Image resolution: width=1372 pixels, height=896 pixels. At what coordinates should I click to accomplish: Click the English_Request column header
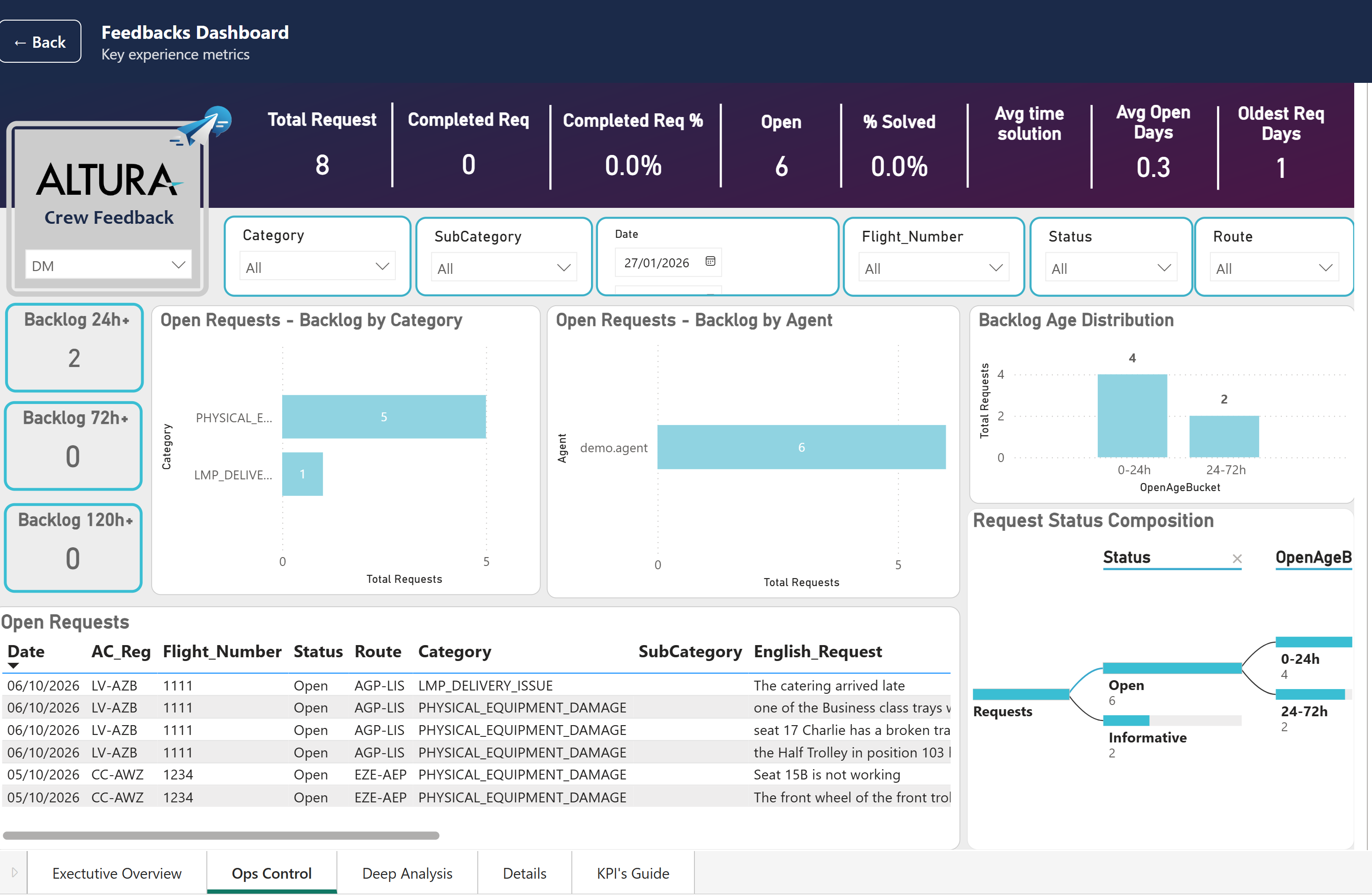click(x=817, y=651)
